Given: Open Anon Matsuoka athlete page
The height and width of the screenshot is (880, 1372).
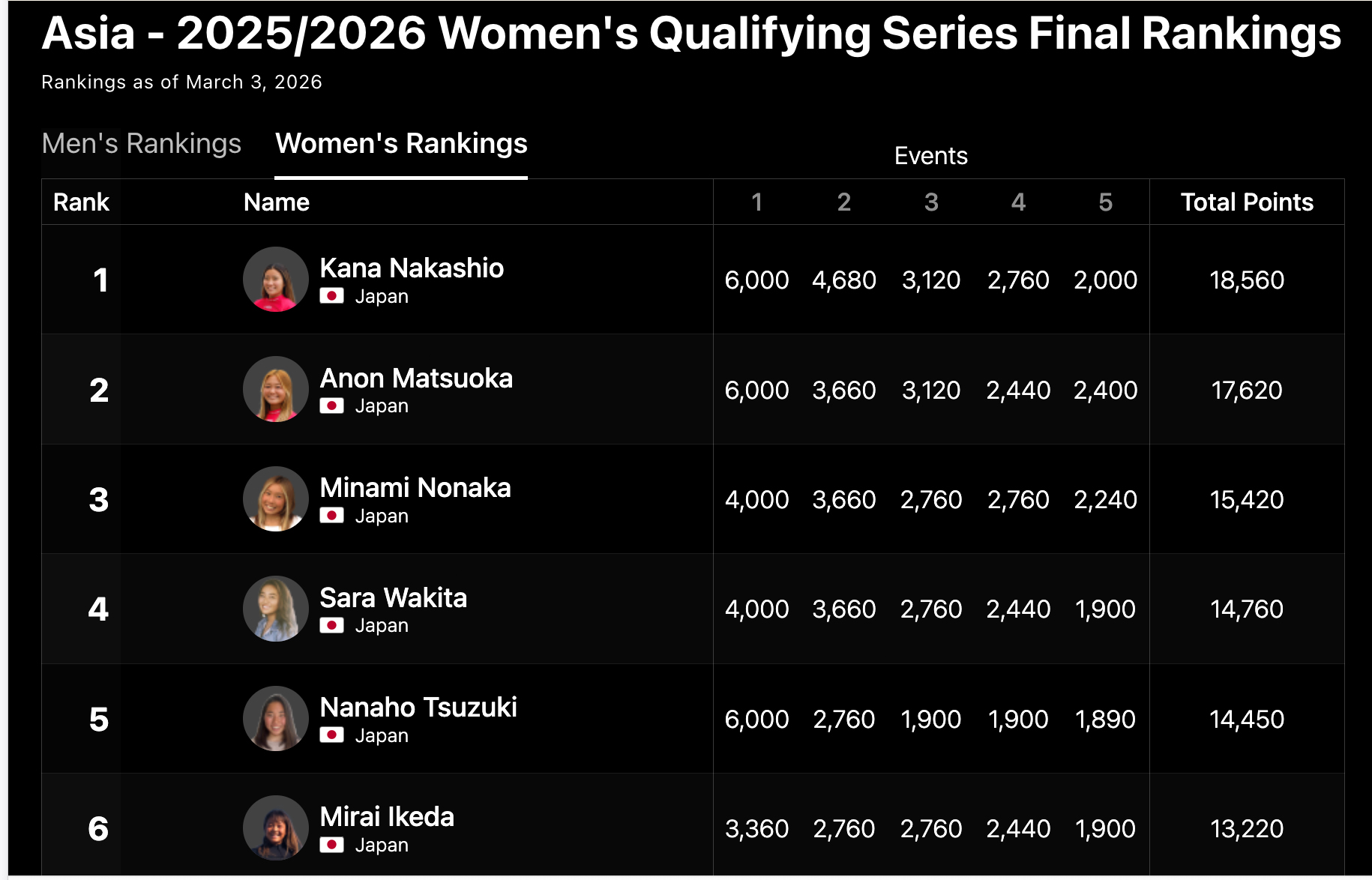Looking at the screenshot, I should click(x=416, y=378).
